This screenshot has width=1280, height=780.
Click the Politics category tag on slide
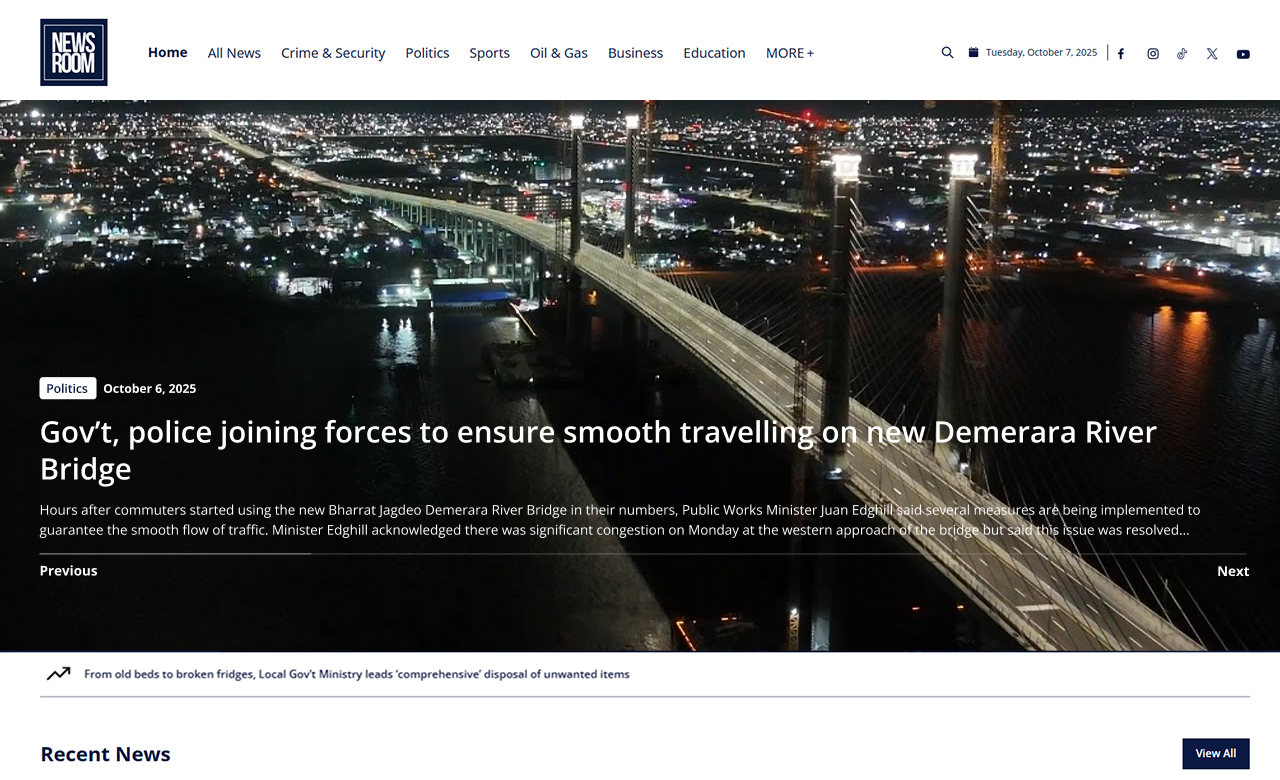pyautogui.click(x=67, y=388)
